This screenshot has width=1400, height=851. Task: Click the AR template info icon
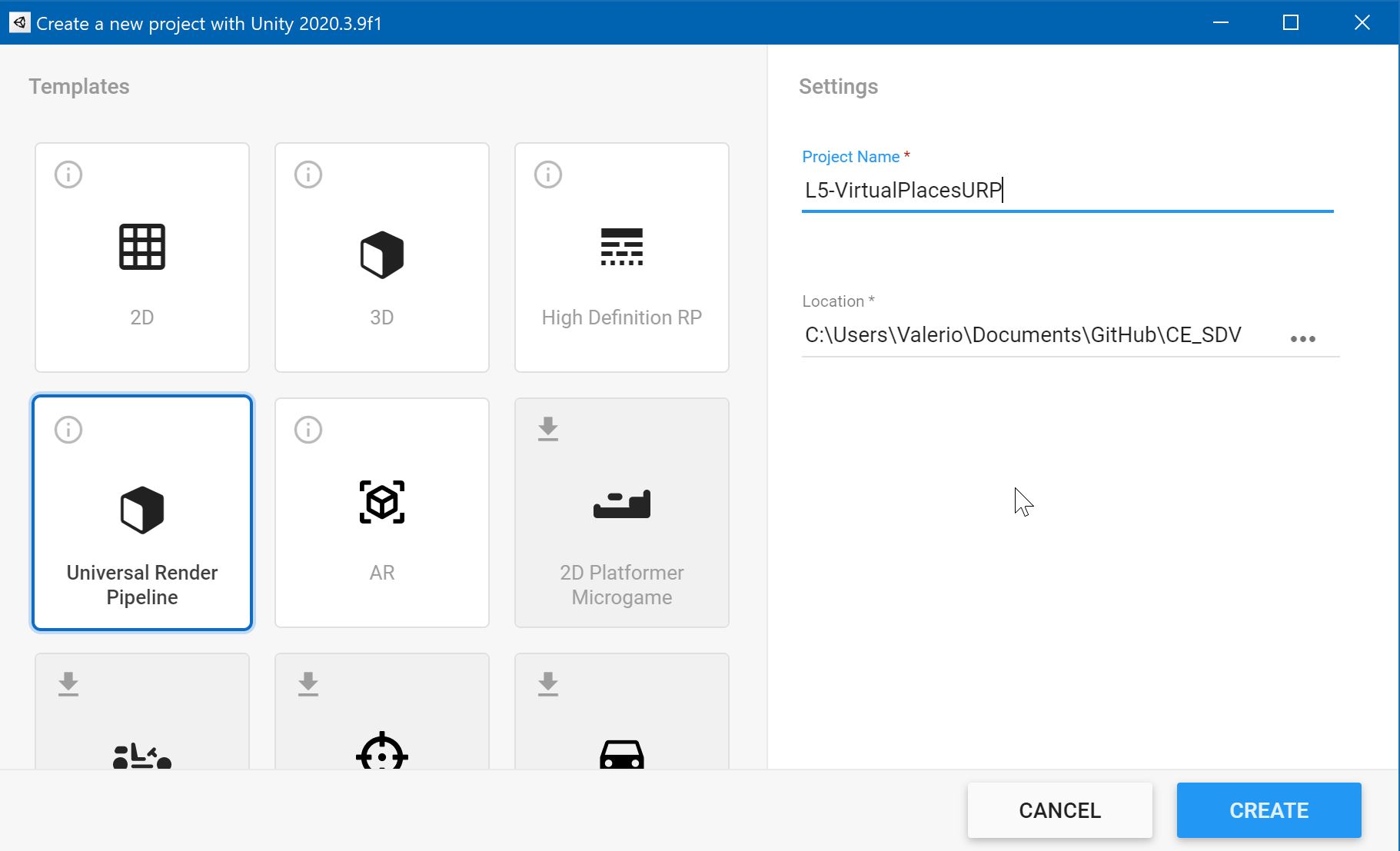(x=308, y=430)
